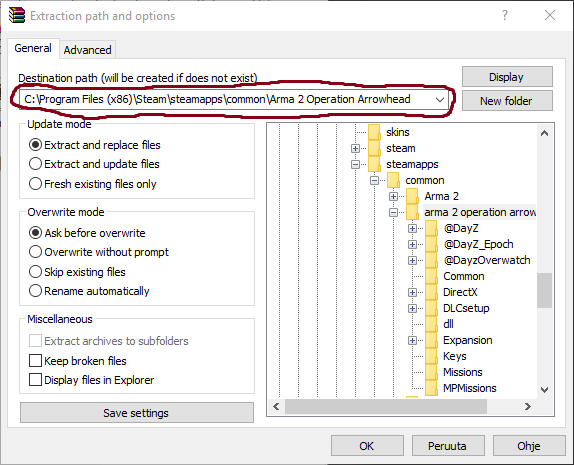Click the New folder button

click(x=507, y=101)
